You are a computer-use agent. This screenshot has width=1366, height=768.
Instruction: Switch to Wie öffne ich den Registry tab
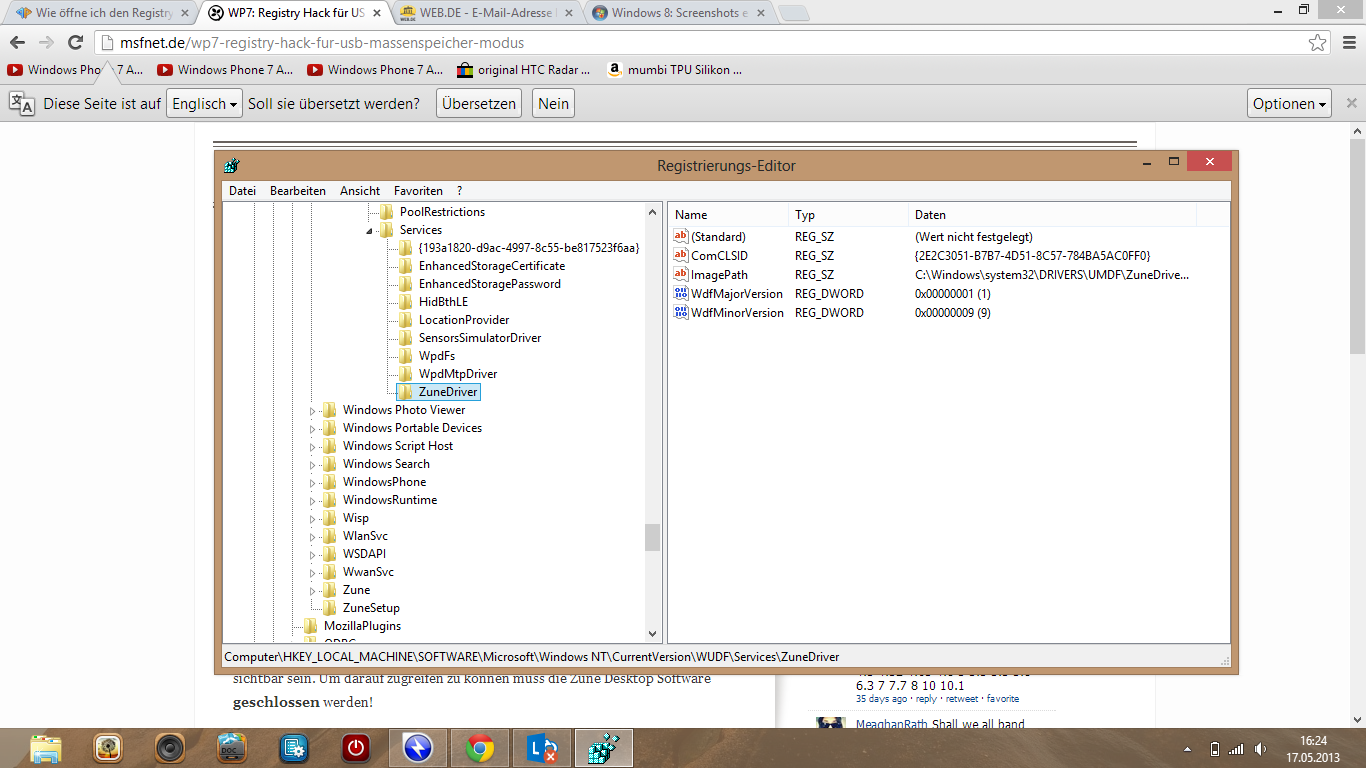[100, 13]
